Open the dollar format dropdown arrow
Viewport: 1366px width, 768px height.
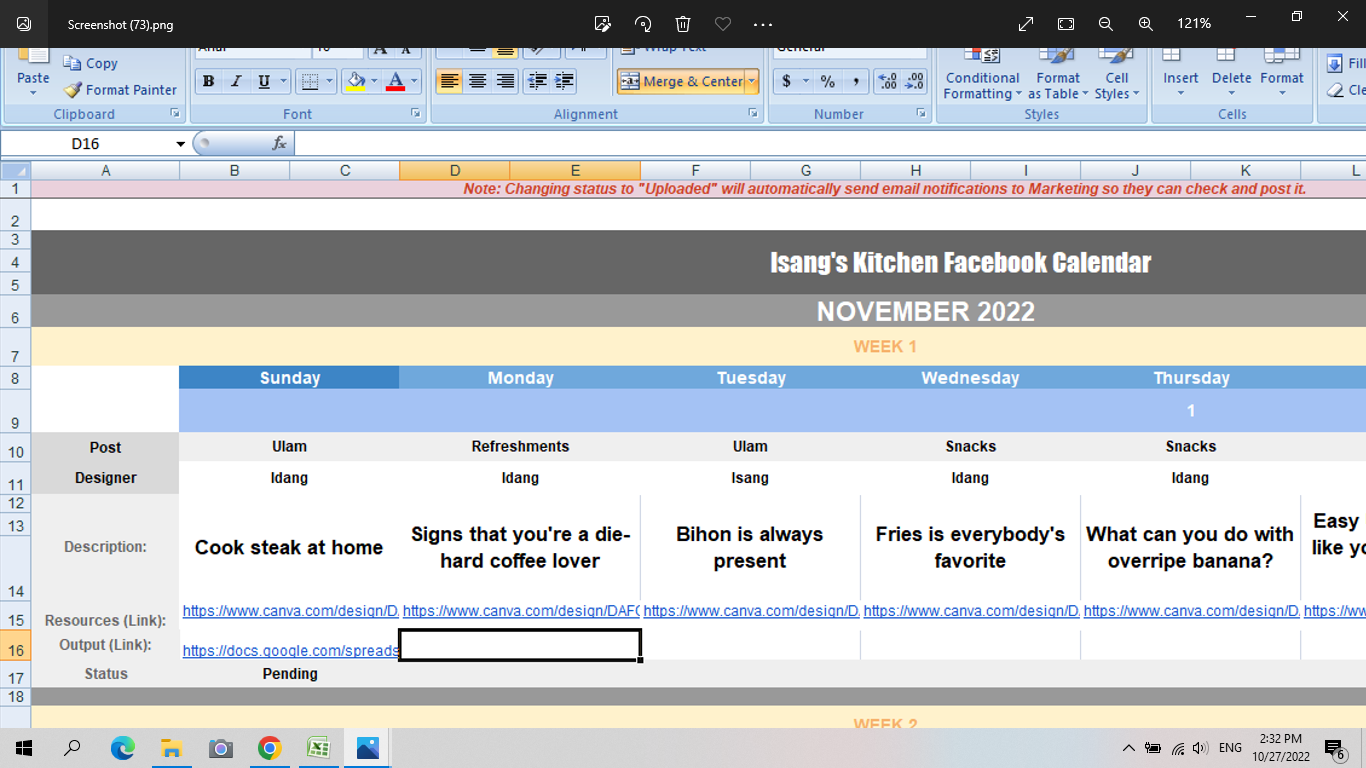tap(805, 82)
